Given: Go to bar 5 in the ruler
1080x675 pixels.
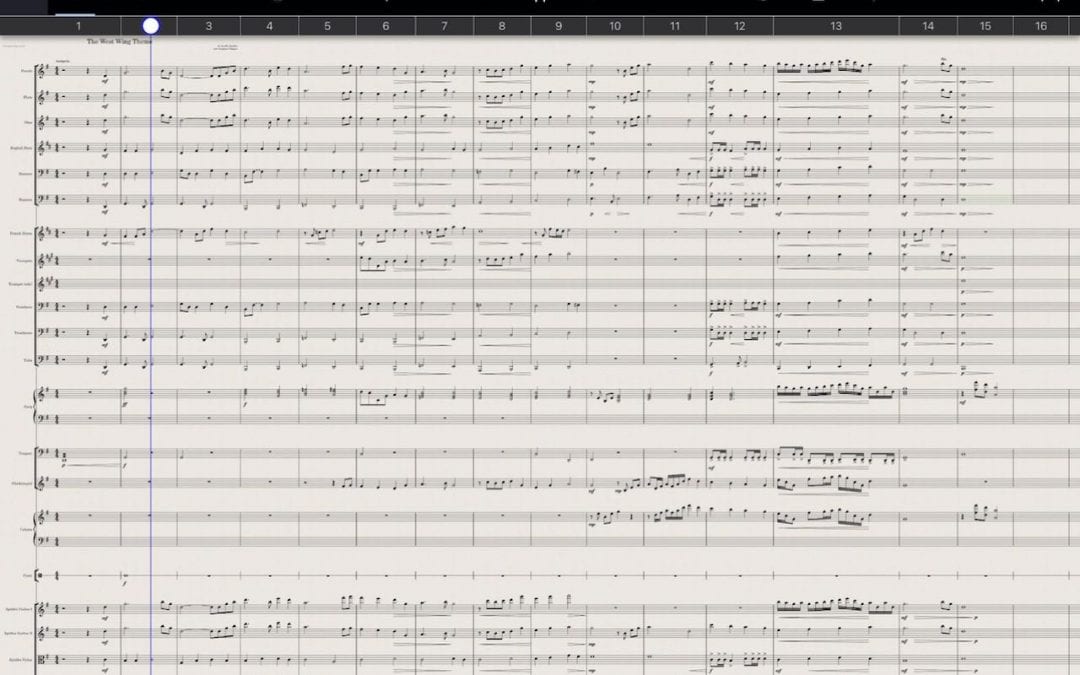Looking at the screenshot, I should click(327, 26).
